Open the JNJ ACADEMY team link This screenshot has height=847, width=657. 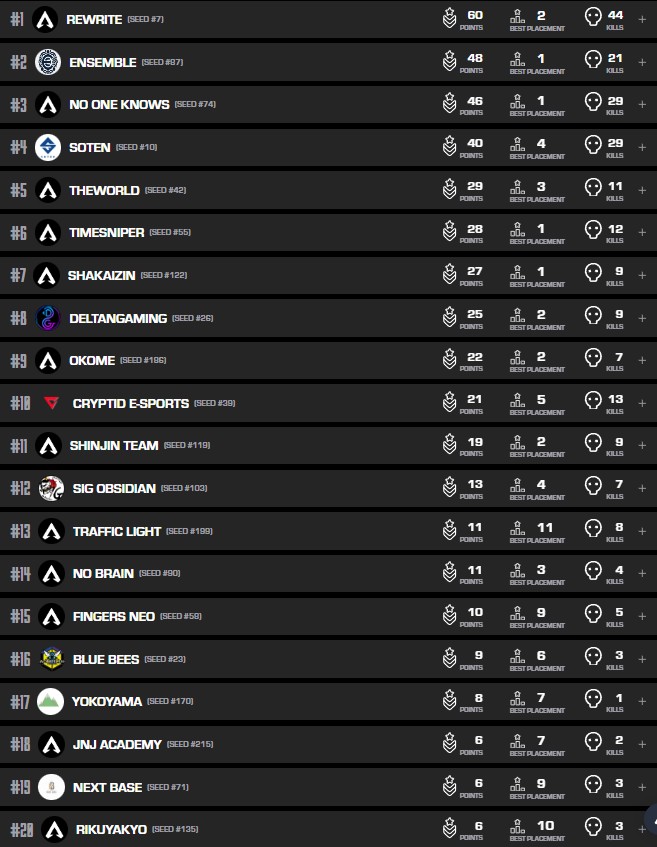point(116,744)
